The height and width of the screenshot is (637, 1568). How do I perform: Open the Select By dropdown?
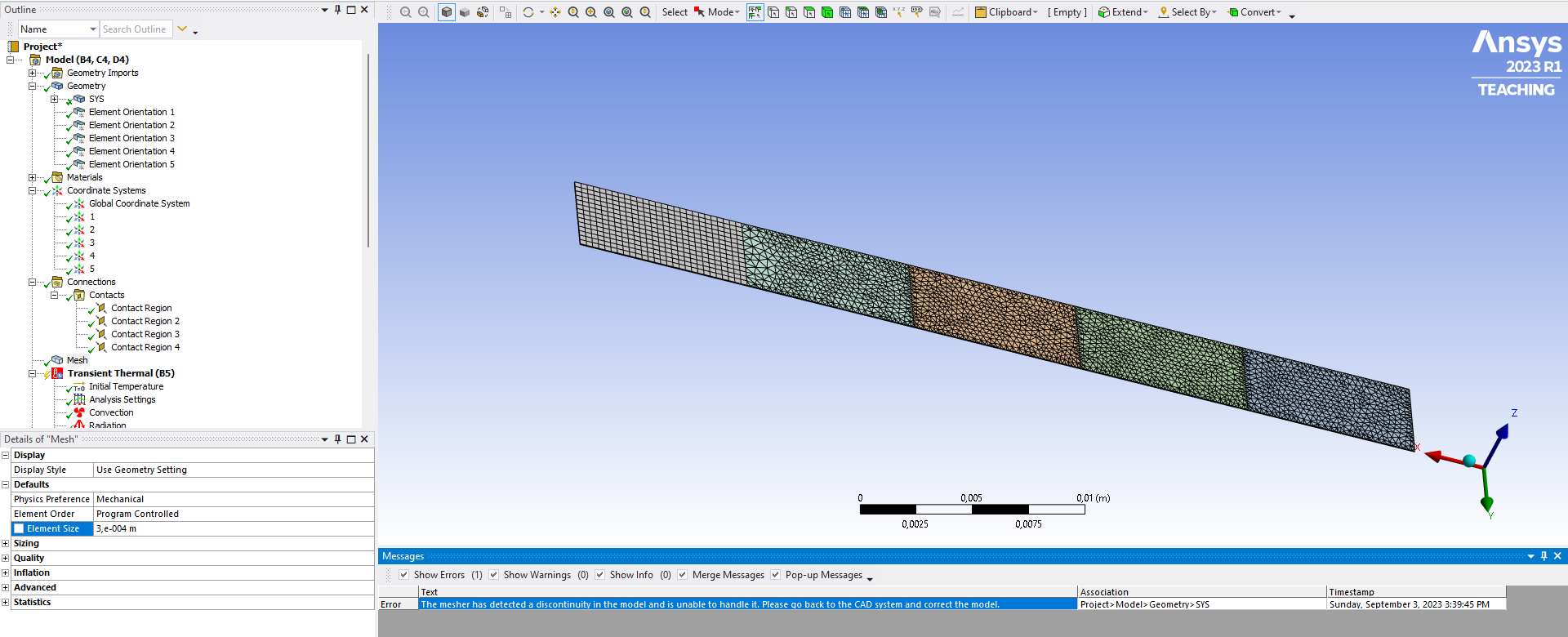pos(1187,12)
